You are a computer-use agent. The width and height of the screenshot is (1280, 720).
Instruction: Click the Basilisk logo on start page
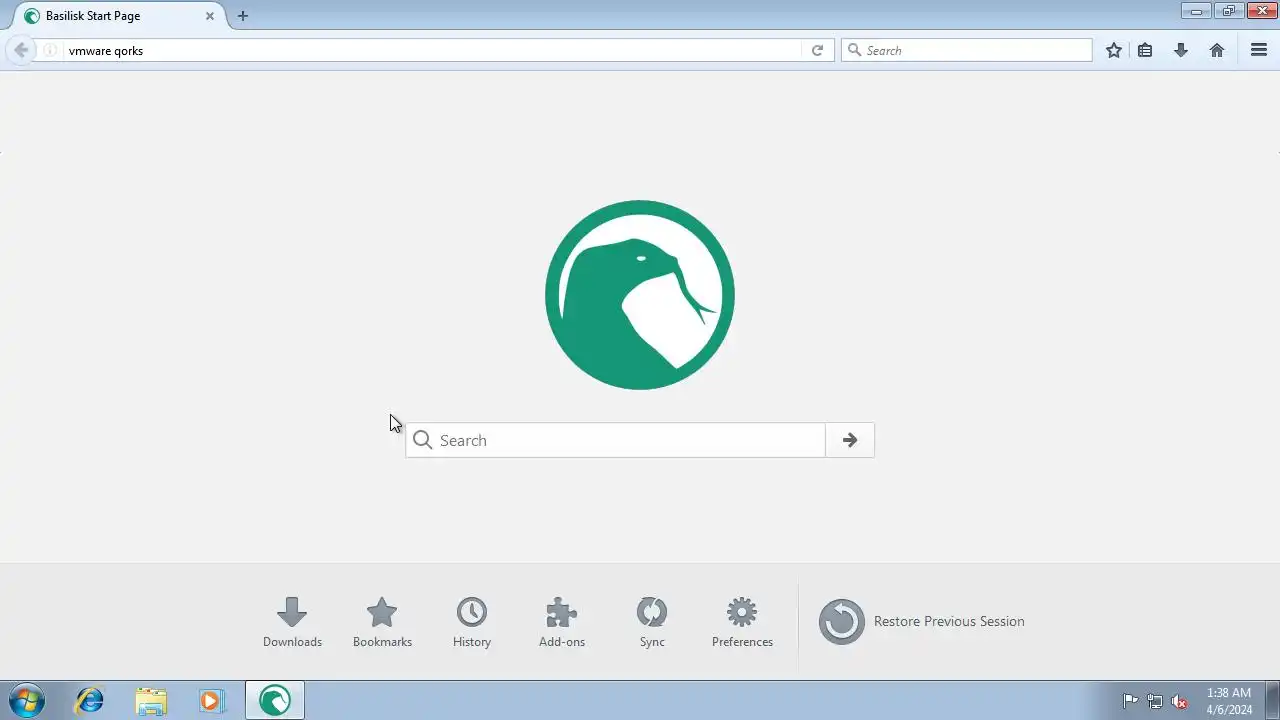coord(640,295)
